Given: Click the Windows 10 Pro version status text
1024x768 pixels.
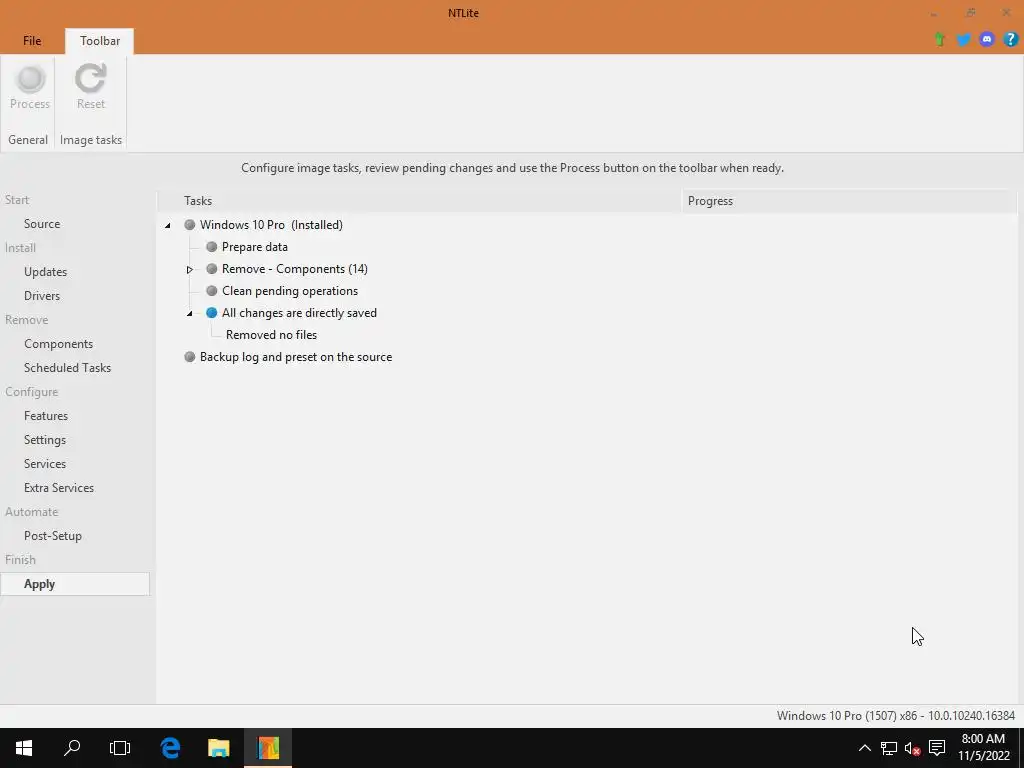Looking at the screenshot, I should click(895, 716).
